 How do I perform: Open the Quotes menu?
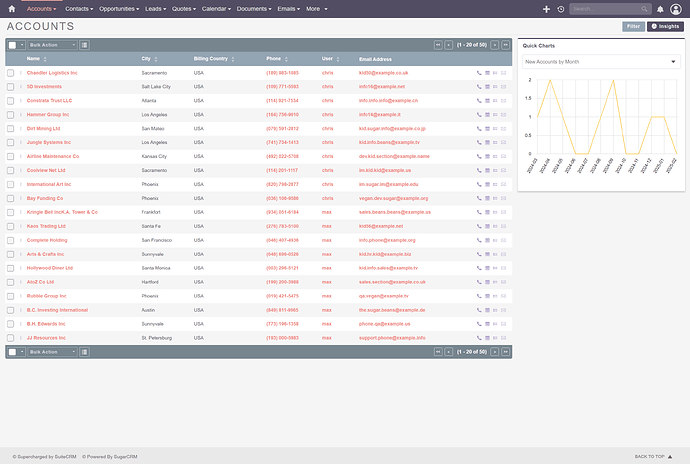pos(184,9)
